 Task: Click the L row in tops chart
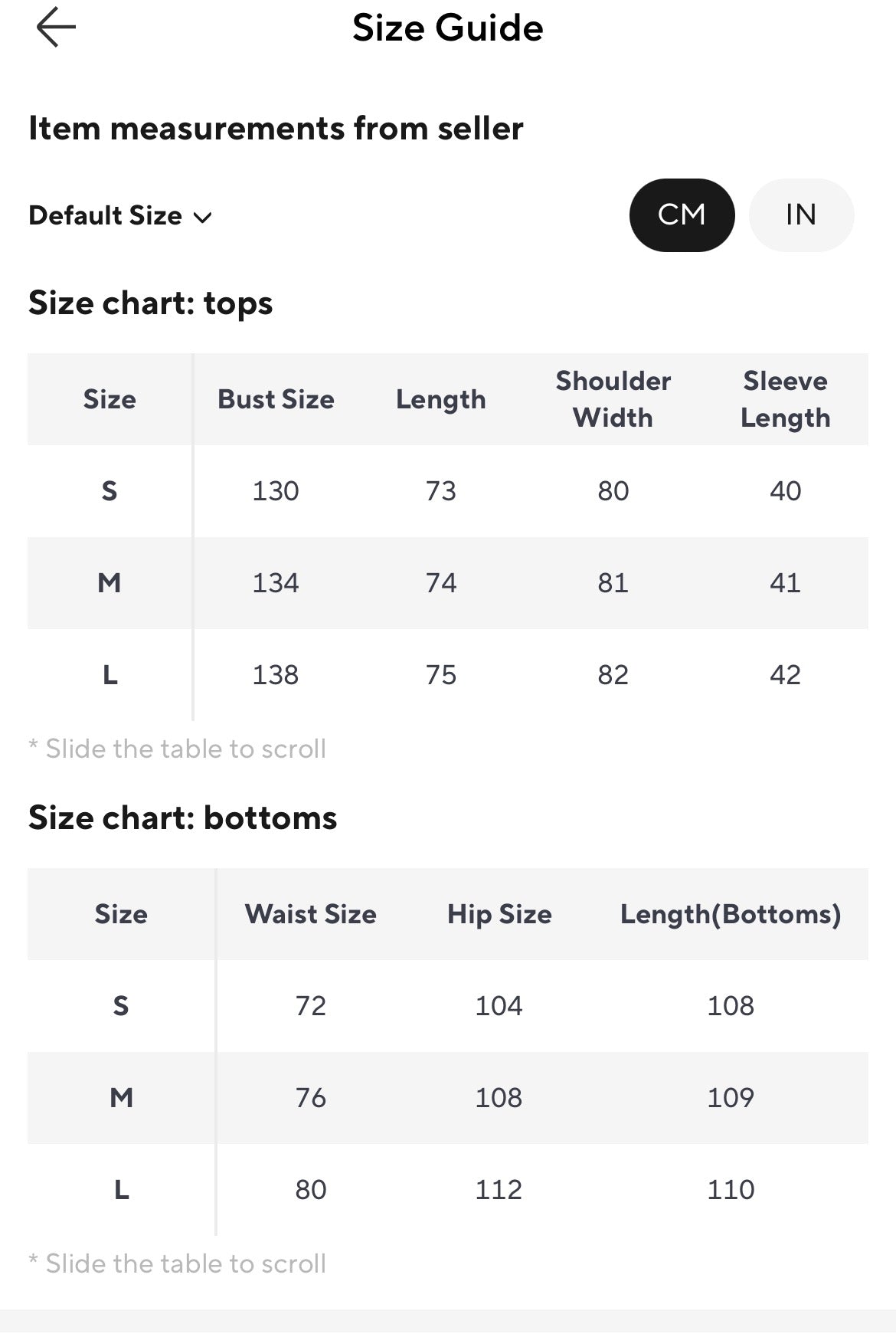[448, 675]
